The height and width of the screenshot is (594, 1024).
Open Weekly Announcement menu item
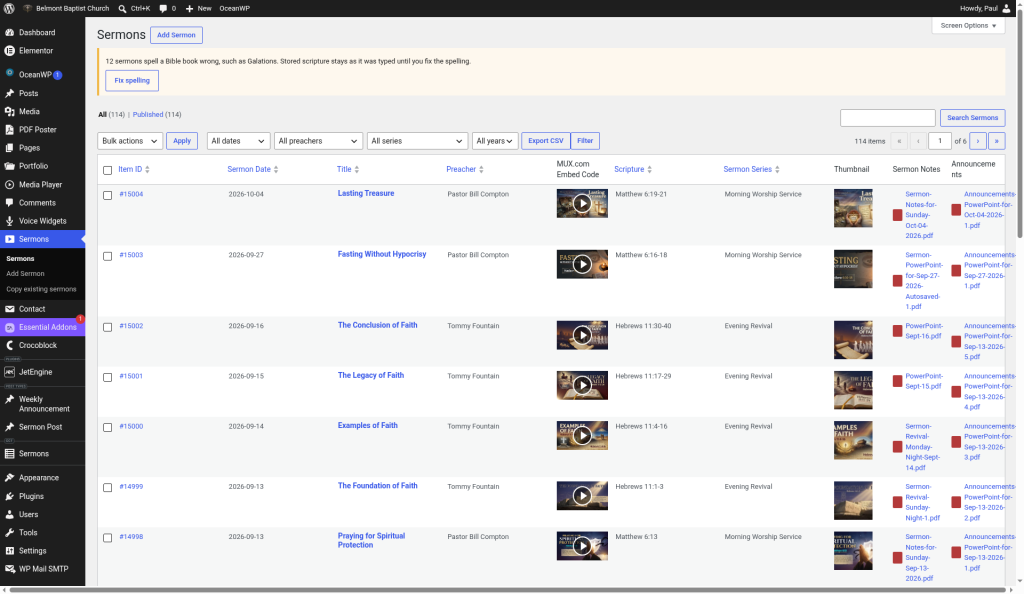(42, 404)
